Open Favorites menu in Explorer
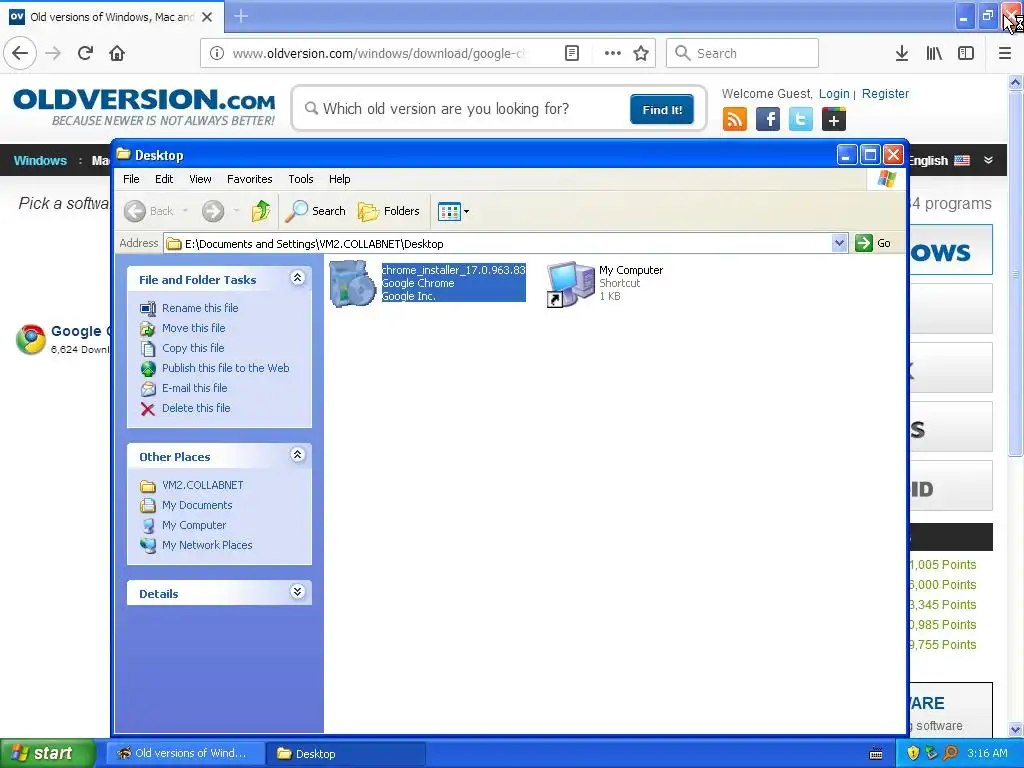The image size is (1024, 768). click(249, 179)
